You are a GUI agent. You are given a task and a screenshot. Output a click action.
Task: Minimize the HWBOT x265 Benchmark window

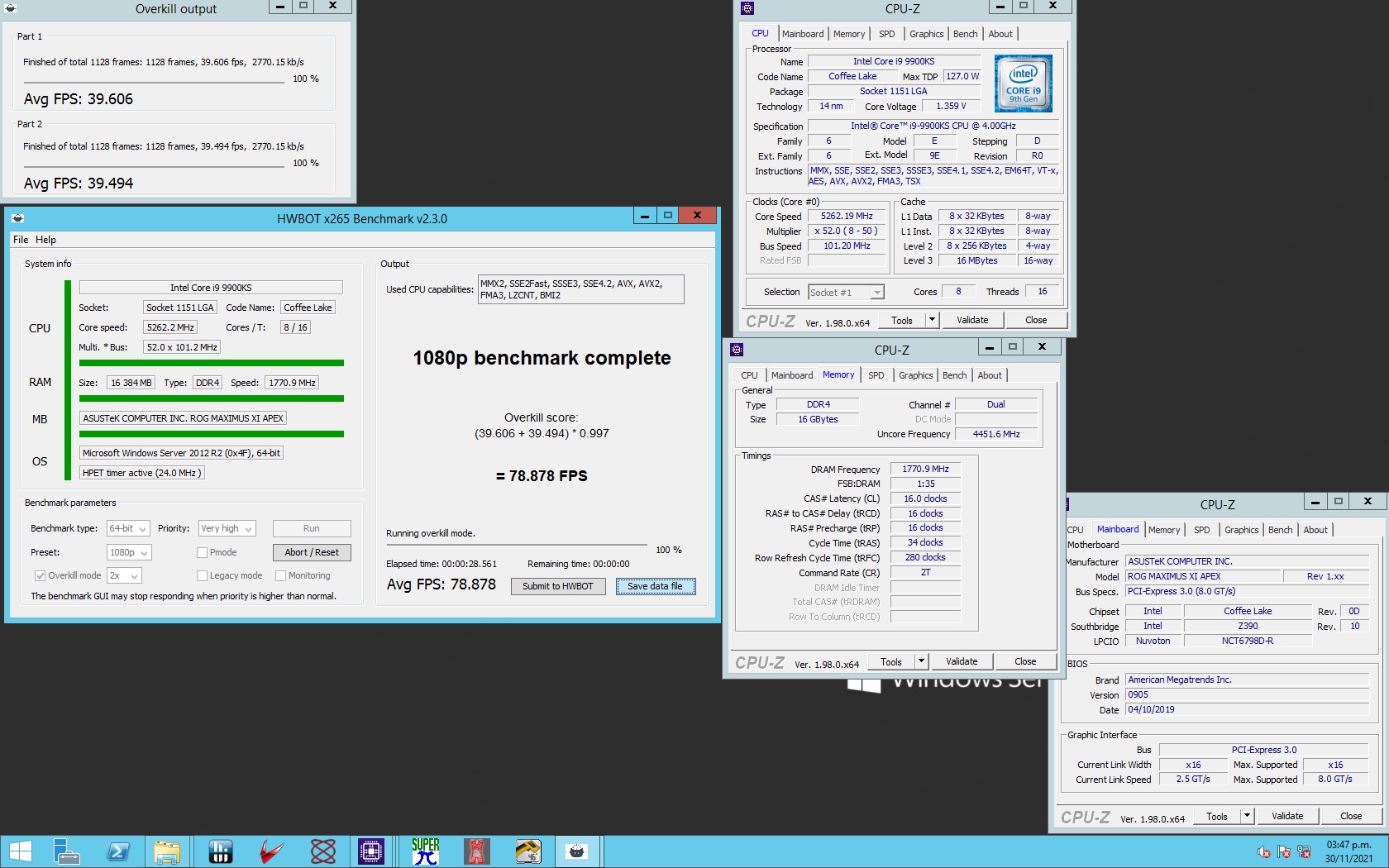click(645, 216)
